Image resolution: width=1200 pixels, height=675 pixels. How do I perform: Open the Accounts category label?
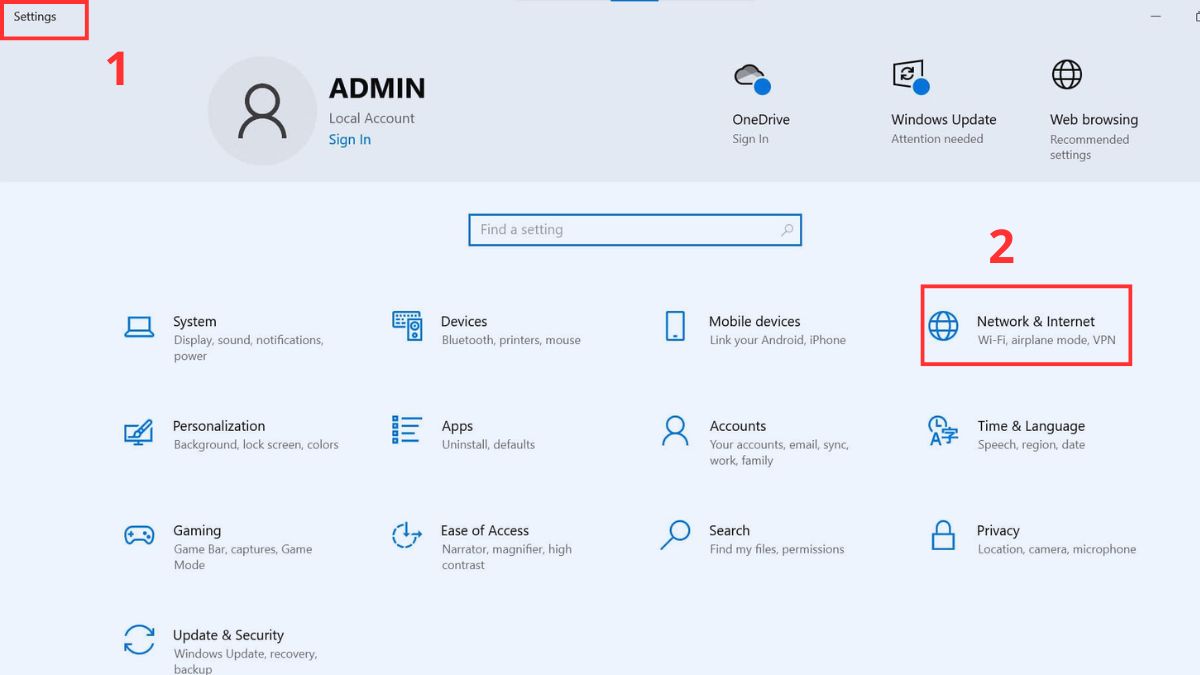pos(738,426)
